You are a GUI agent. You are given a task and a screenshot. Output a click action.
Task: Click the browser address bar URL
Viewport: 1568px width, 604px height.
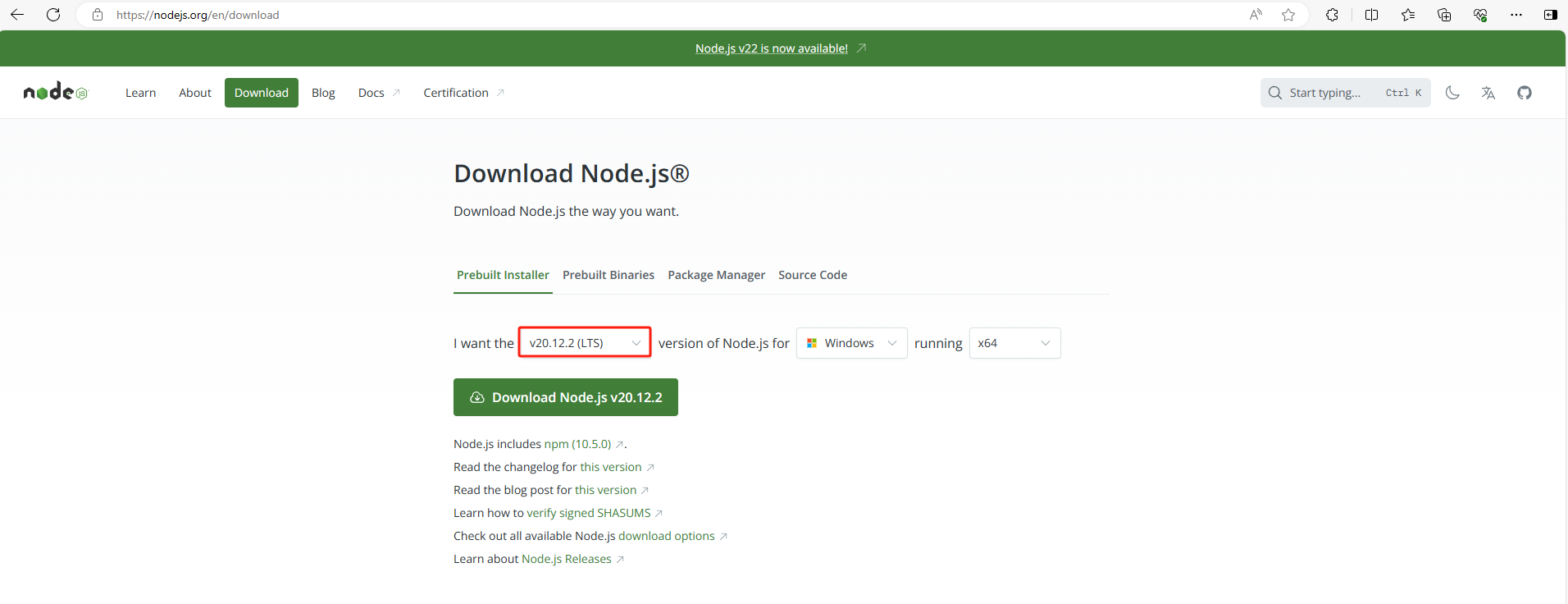coord(198,15)
